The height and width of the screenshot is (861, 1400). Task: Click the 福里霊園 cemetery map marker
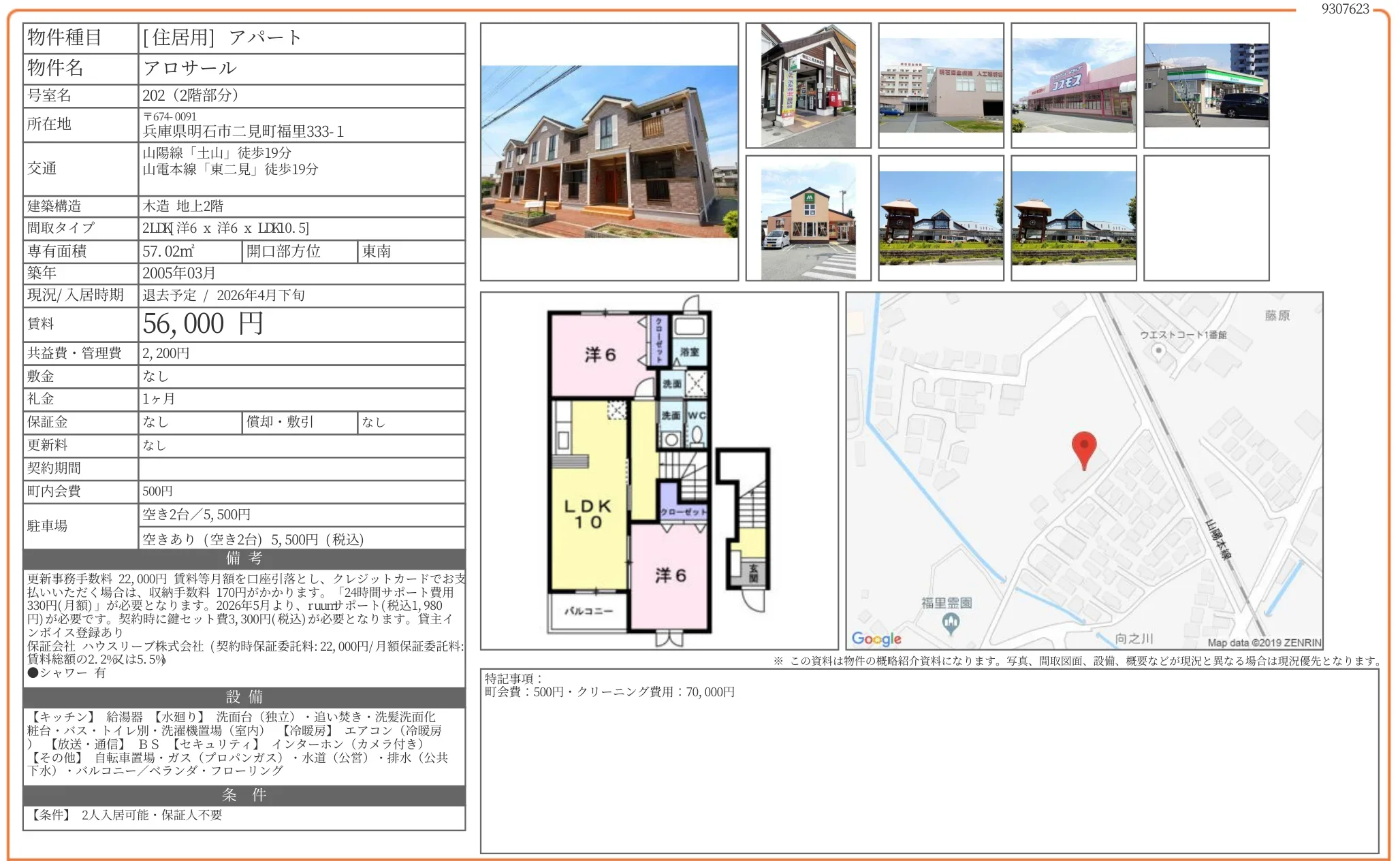point(951,622)
